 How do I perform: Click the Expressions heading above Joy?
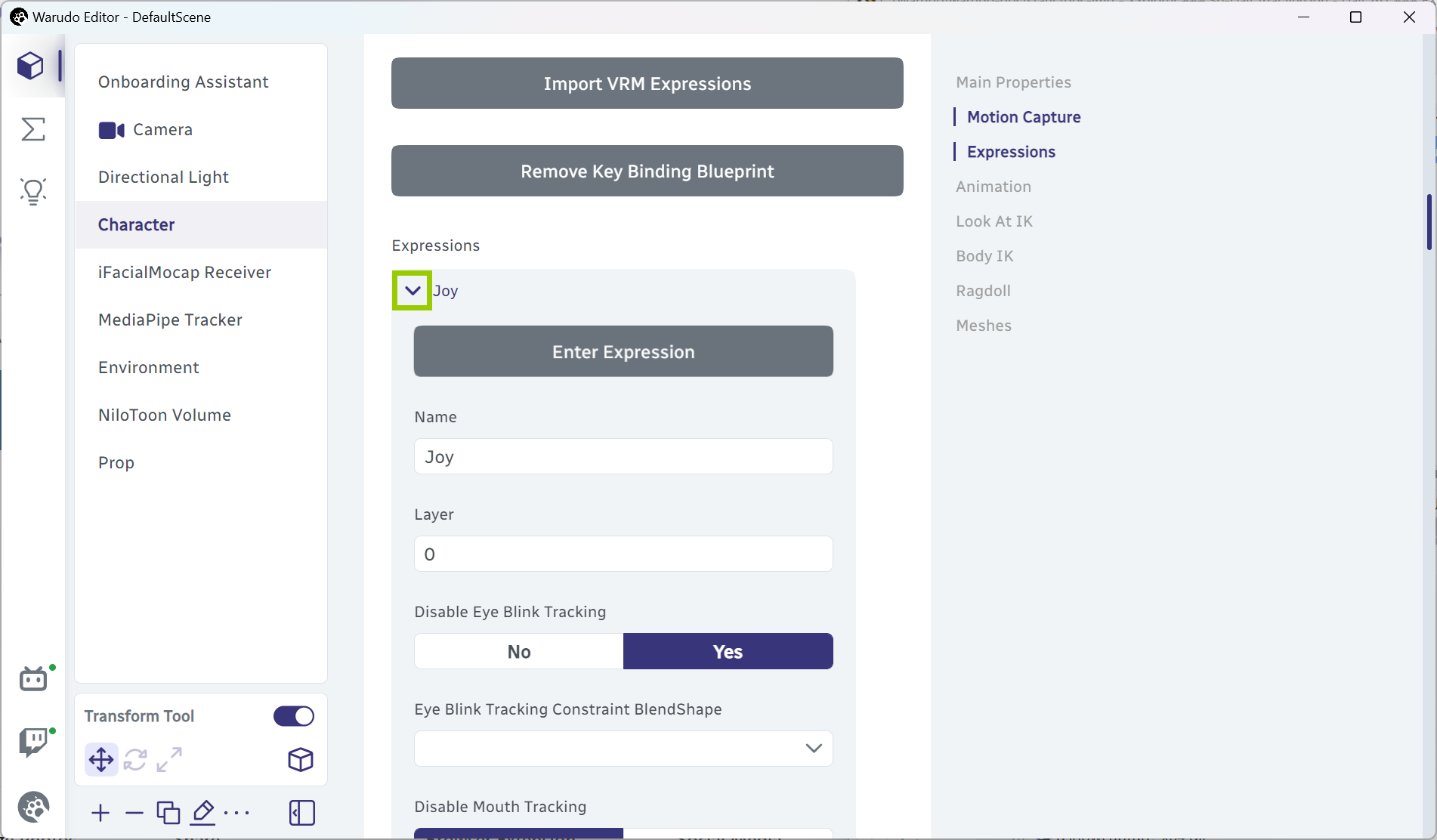coord(435,246)
